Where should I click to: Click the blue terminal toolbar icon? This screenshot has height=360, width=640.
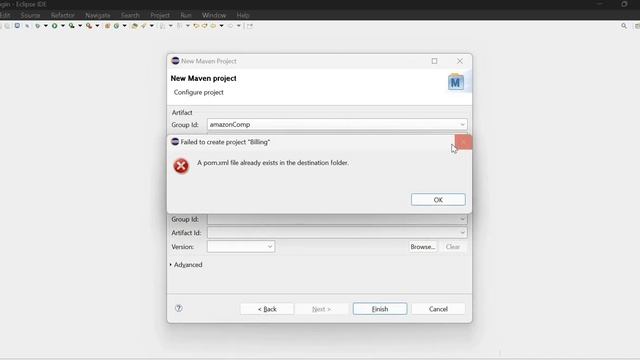[x=17, y=25]
